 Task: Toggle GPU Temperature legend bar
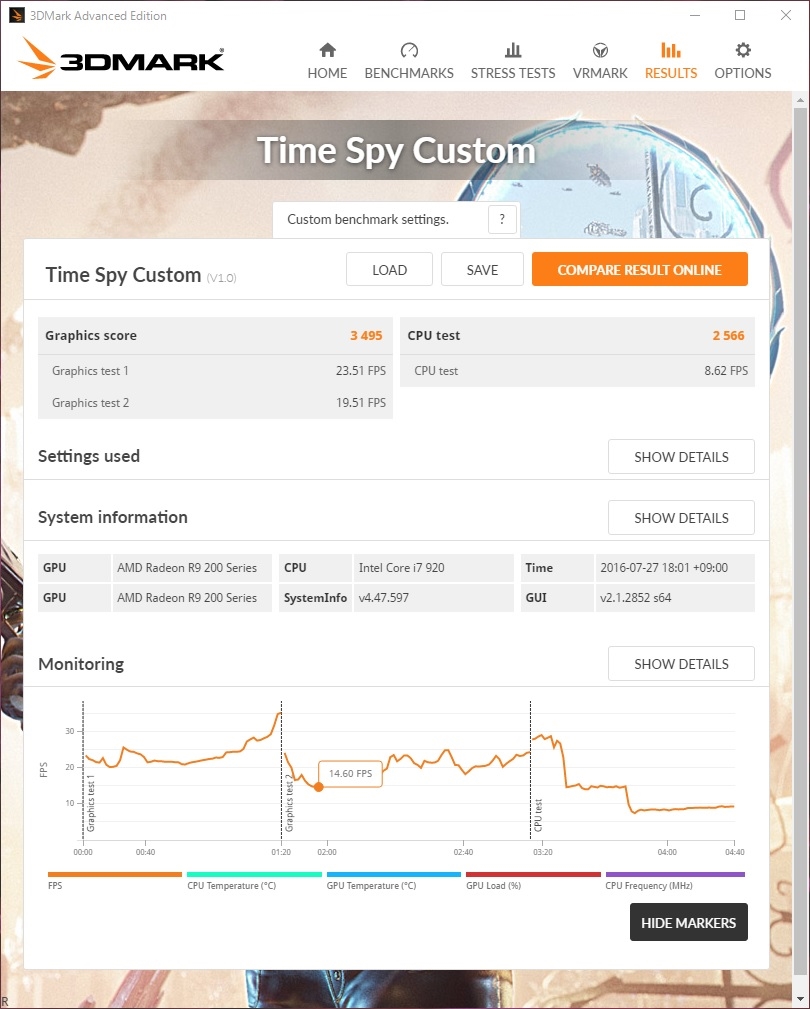pyautogui.click(x=394, y=875)
